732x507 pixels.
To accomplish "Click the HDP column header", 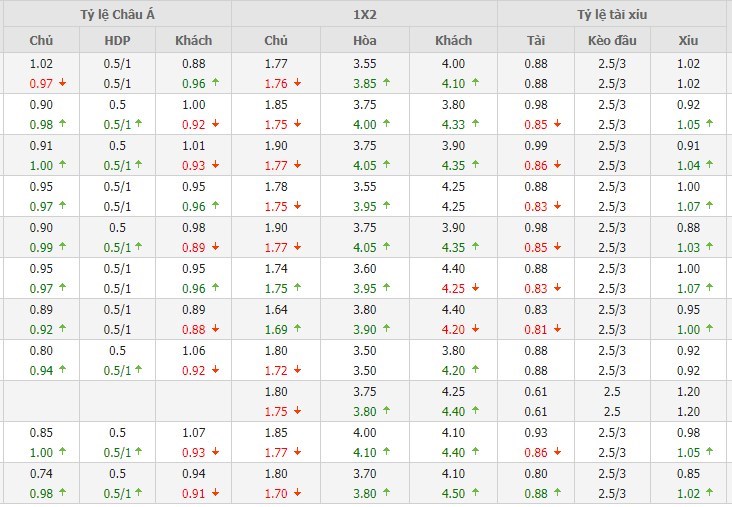I will point(117,40).
